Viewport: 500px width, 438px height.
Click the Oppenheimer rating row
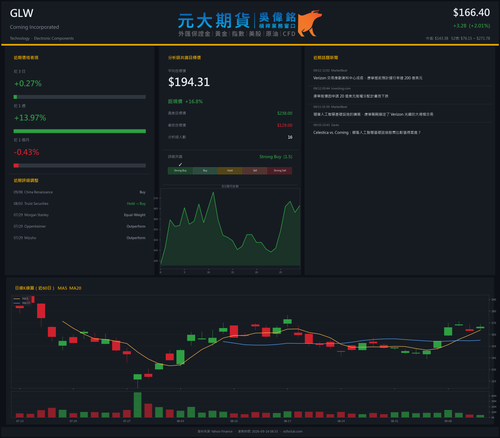pyautogui.click(x=80, y=226)
